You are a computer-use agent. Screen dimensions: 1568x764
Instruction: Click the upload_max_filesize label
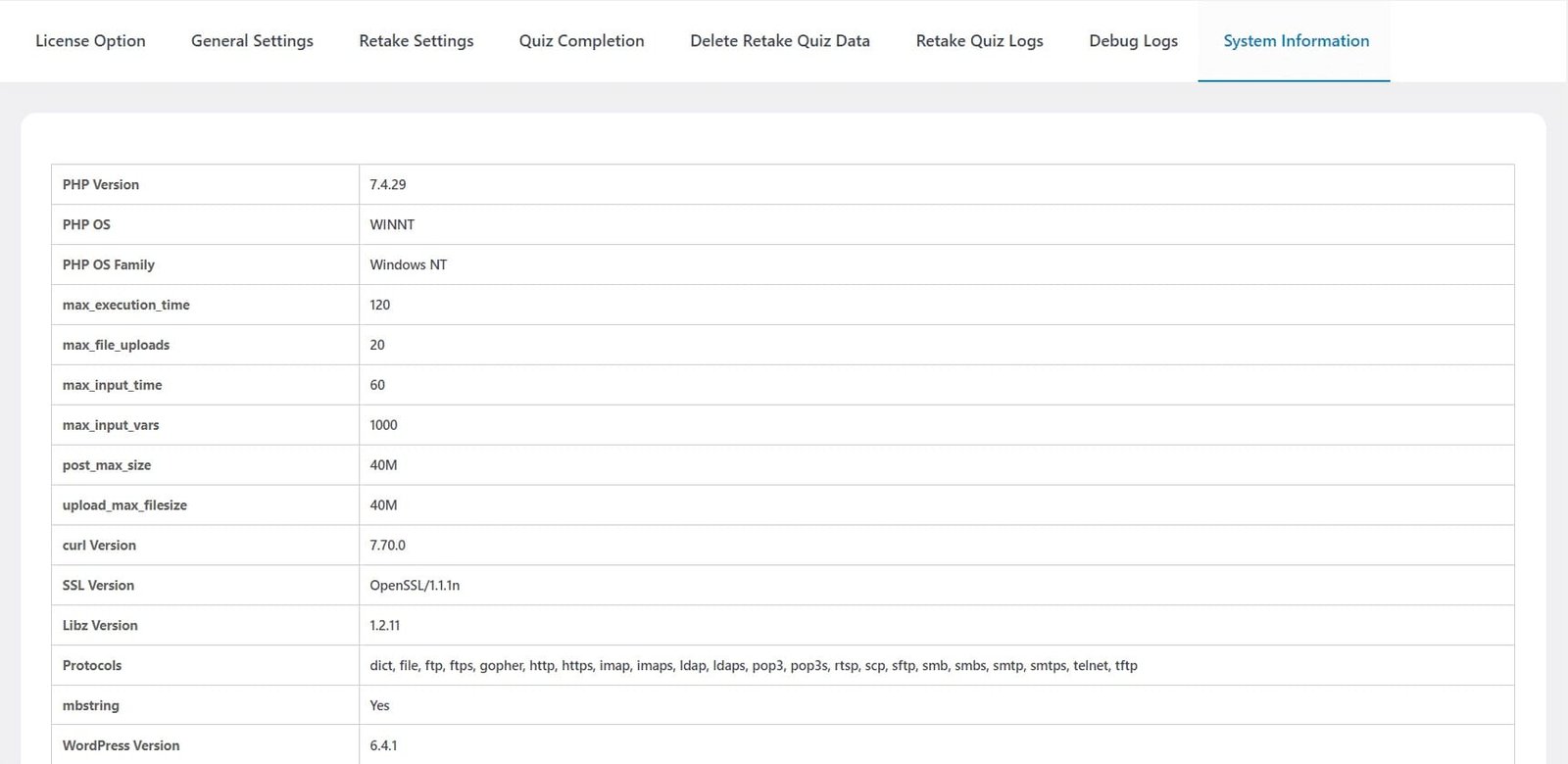(124, 505)
